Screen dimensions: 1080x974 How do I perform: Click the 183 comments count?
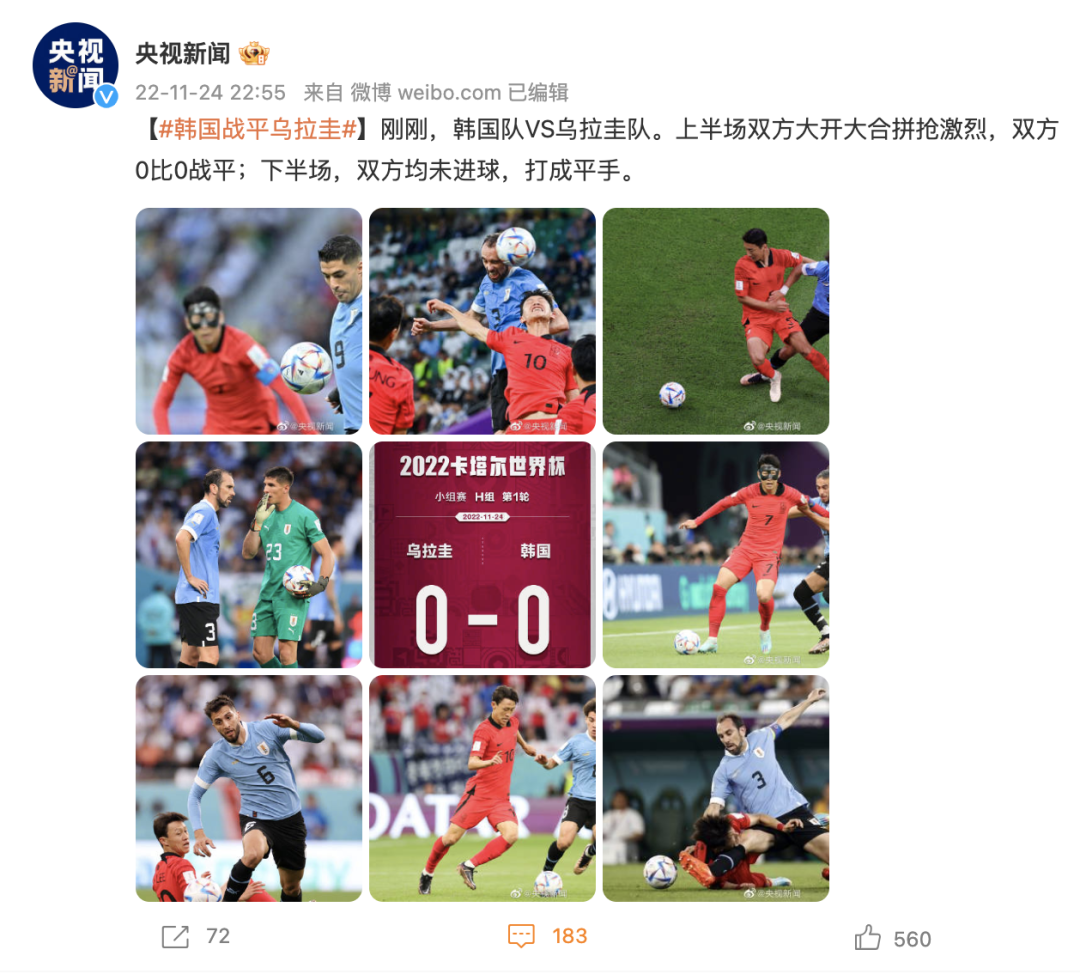pos(570,936)
